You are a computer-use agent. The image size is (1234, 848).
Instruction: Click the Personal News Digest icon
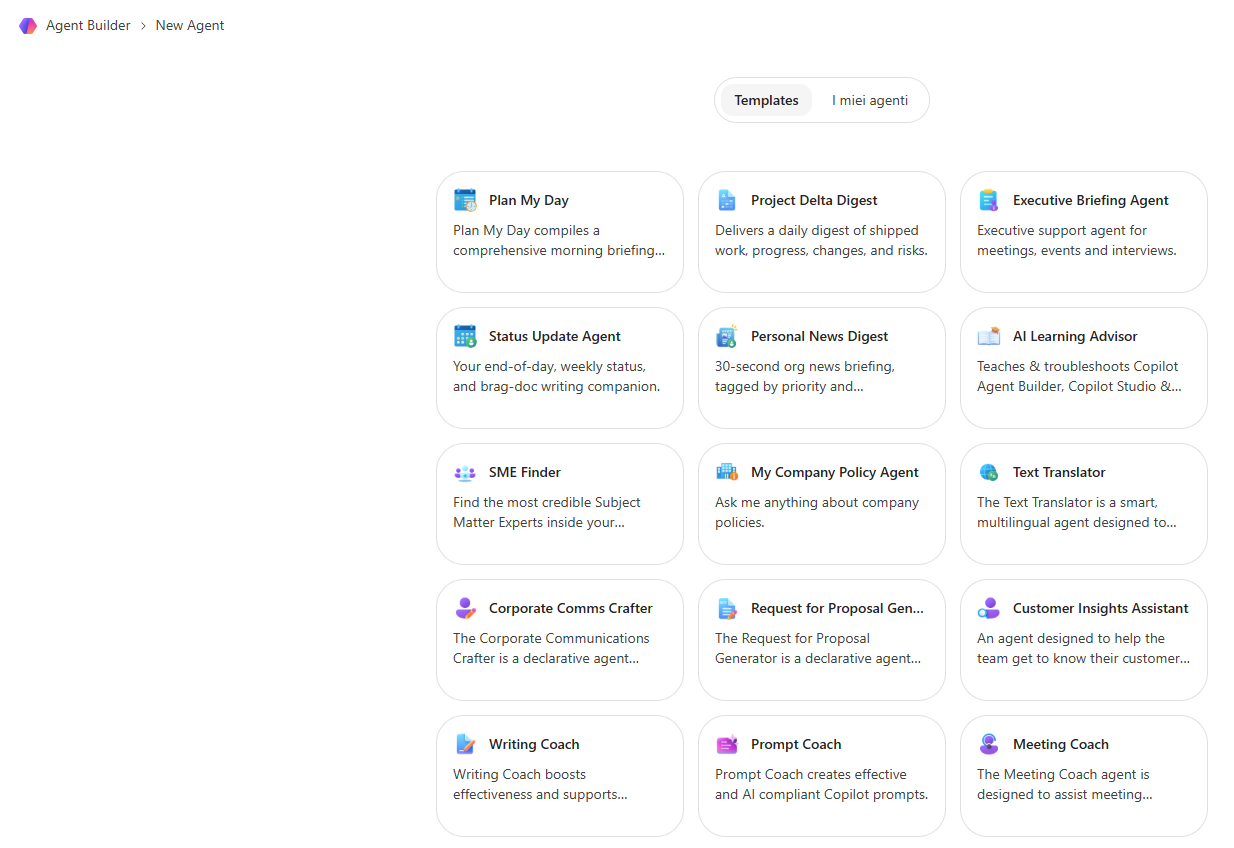727,336
